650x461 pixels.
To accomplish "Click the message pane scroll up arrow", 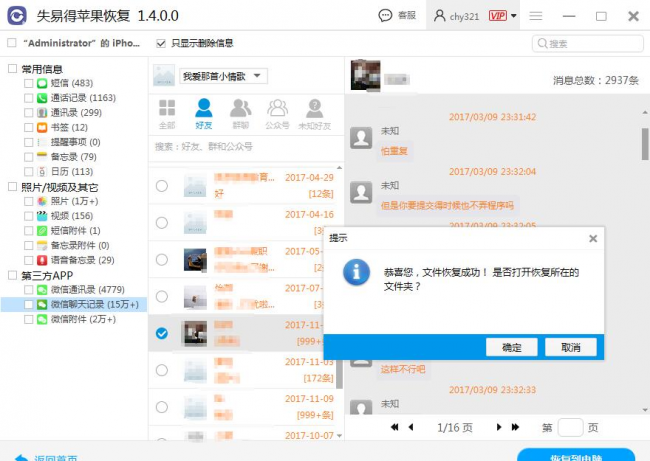I will pos(645,112).
